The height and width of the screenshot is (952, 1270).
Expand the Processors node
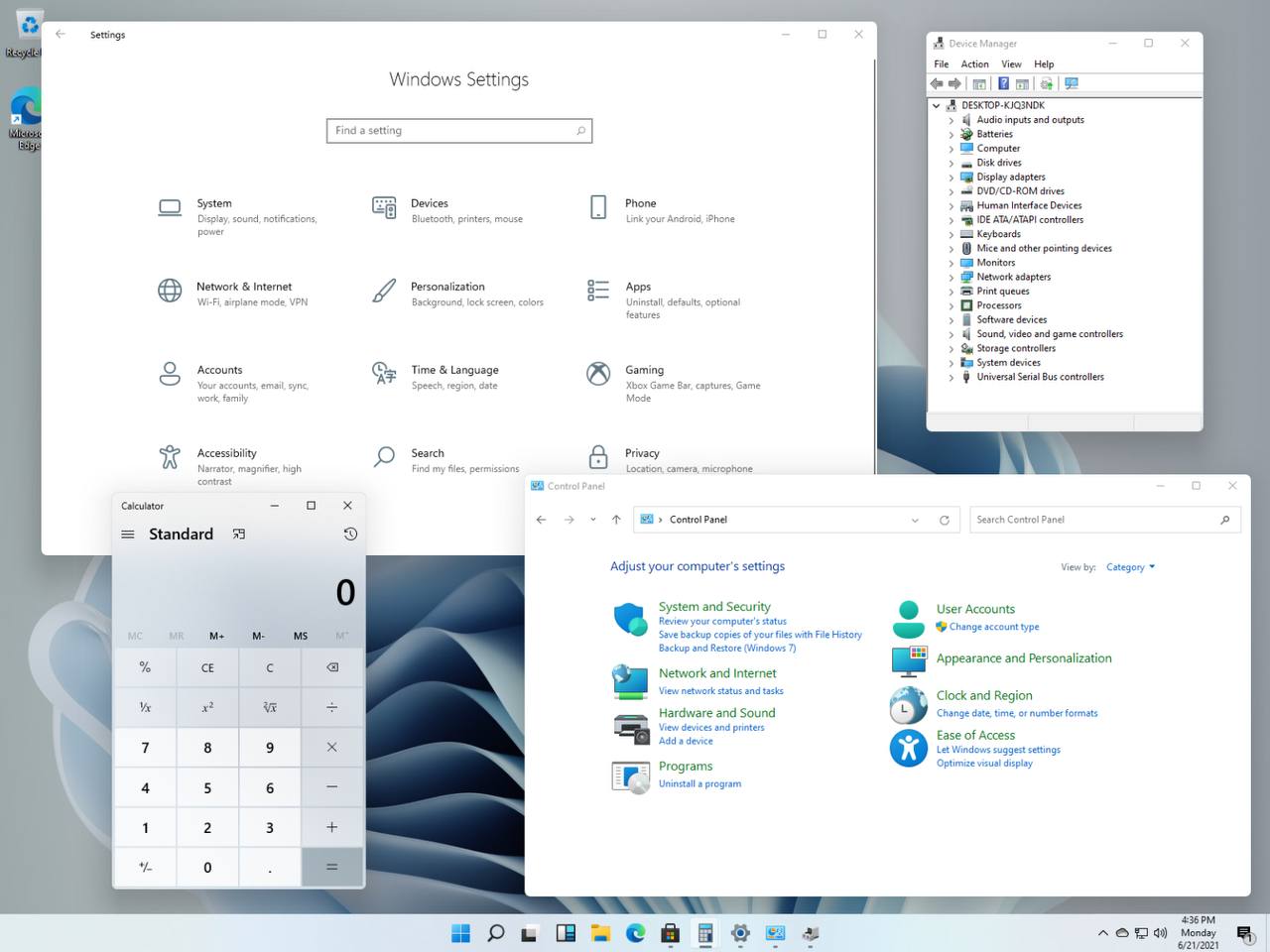point(952,305)
